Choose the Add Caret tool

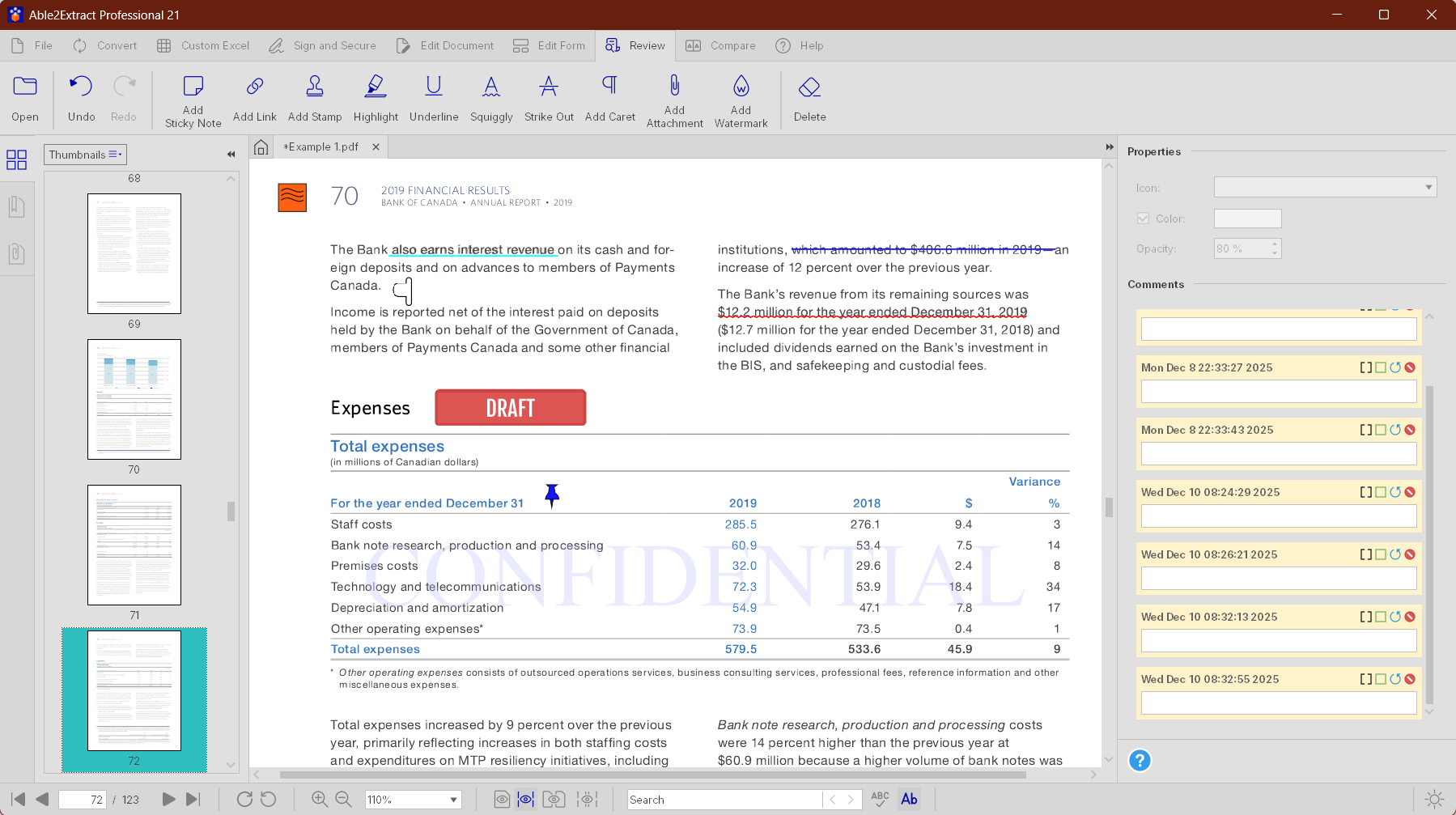tap(610, 98)
